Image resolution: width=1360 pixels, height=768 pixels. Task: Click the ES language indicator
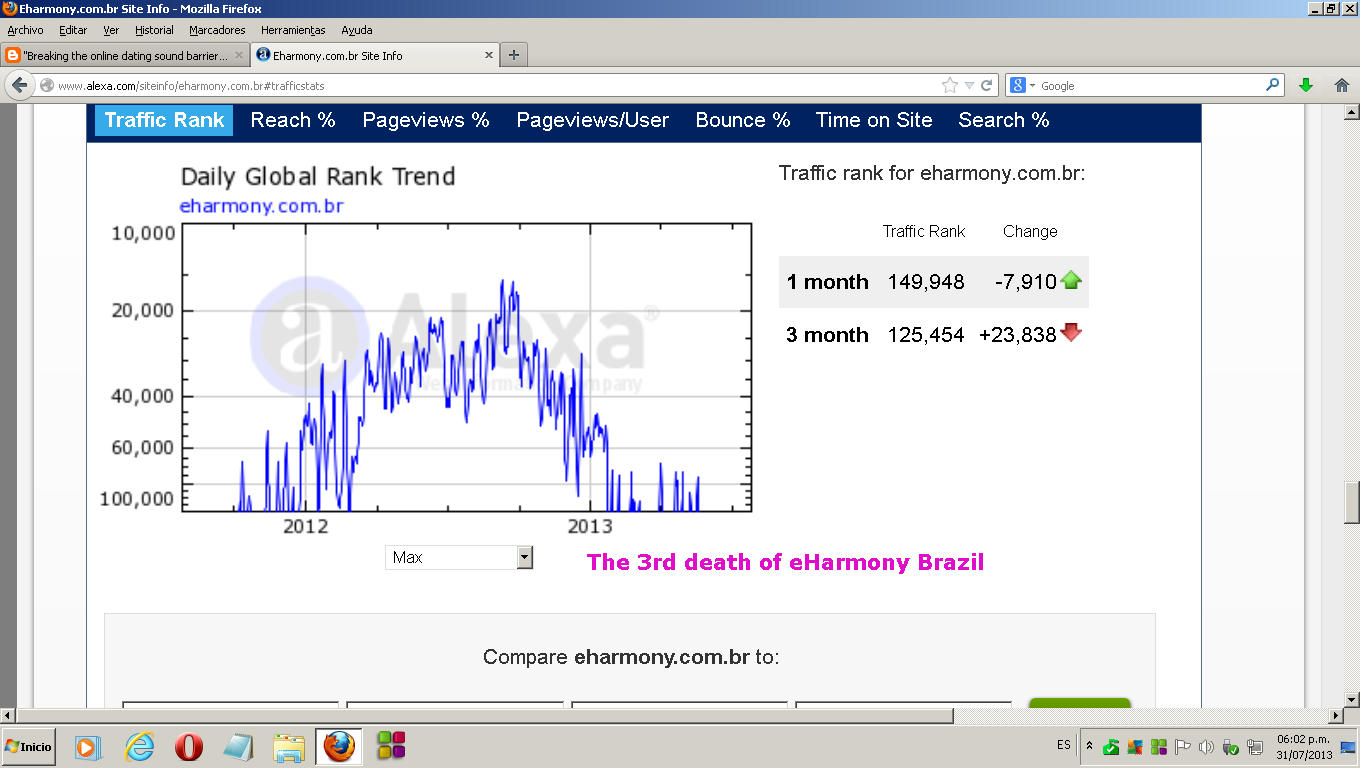click(x=1064, y=745)
